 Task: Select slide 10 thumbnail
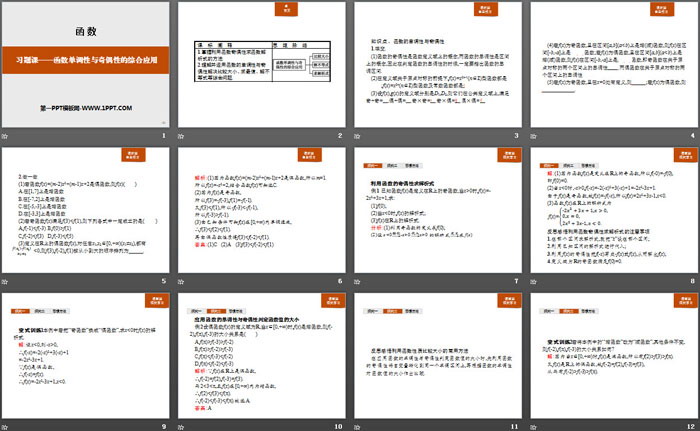262,356
